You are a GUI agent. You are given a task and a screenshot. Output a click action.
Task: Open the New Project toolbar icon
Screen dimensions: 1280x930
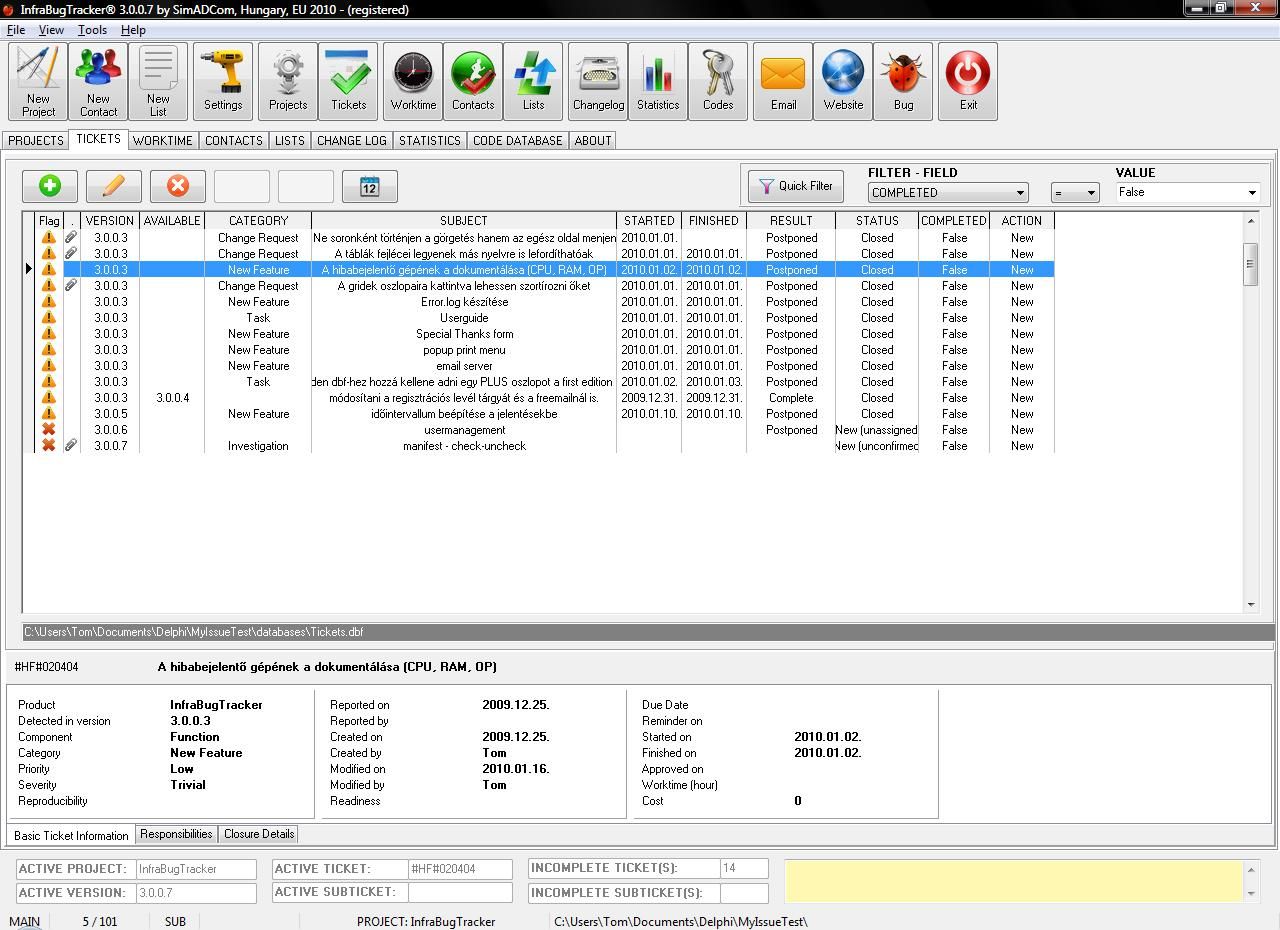click(38, 82)
